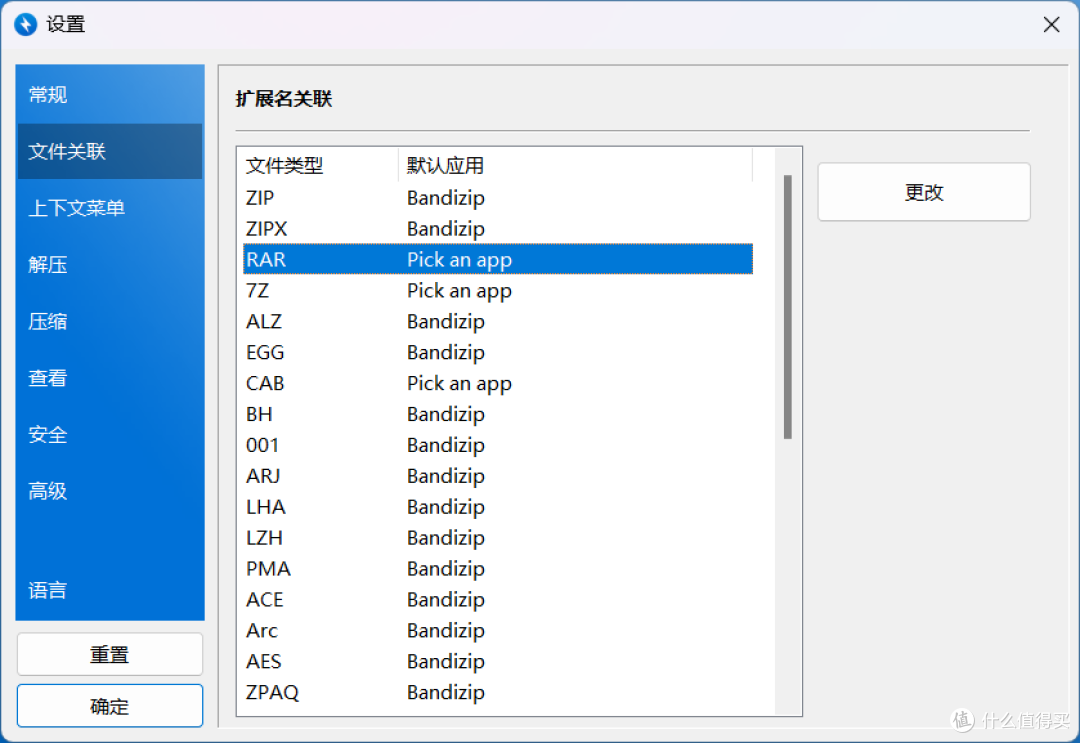Select the 文件关联 sidebar section

(x=110, y=151)
